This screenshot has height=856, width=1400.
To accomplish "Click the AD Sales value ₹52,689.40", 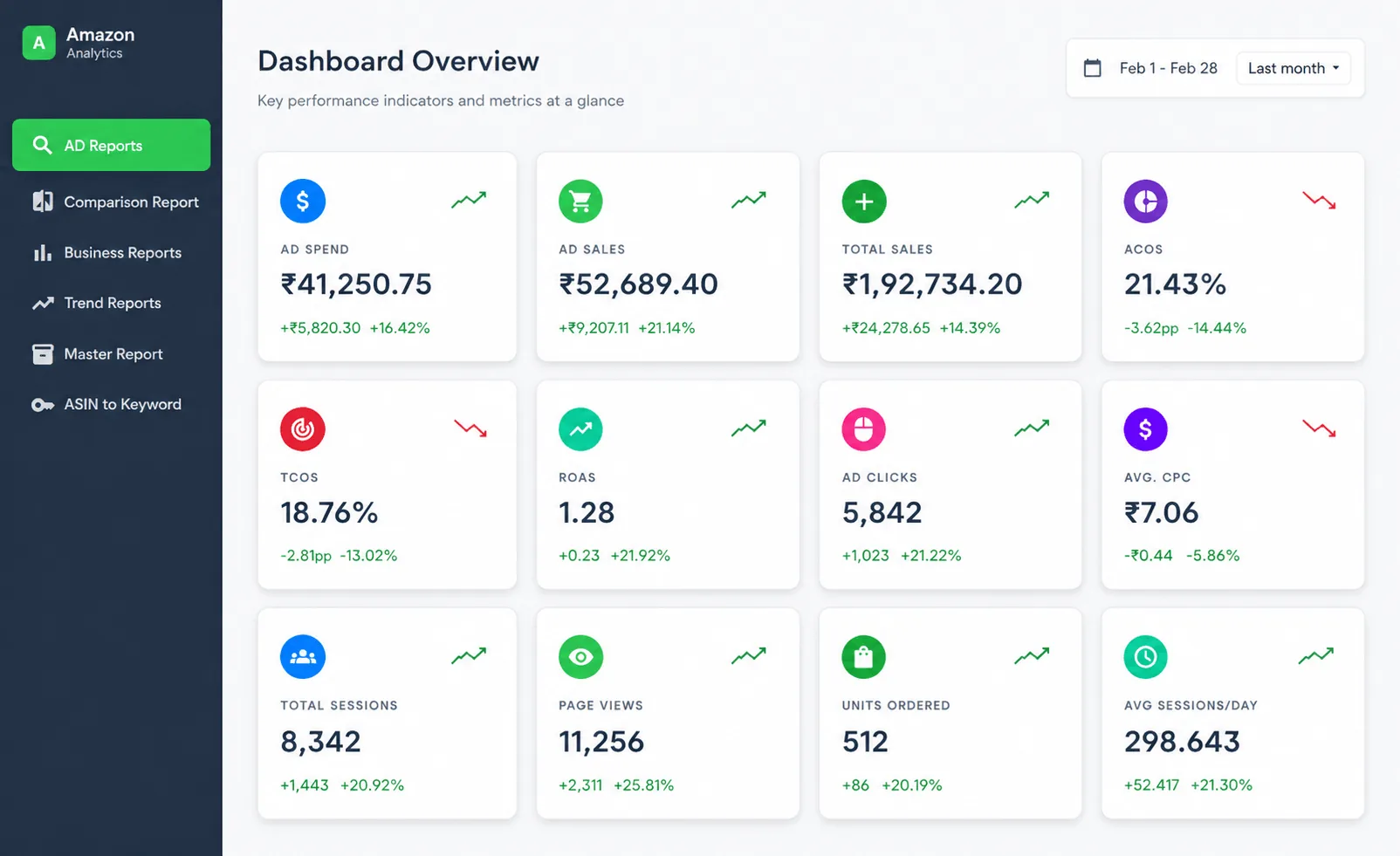I will pyautogui.click(x=638, y=284).
